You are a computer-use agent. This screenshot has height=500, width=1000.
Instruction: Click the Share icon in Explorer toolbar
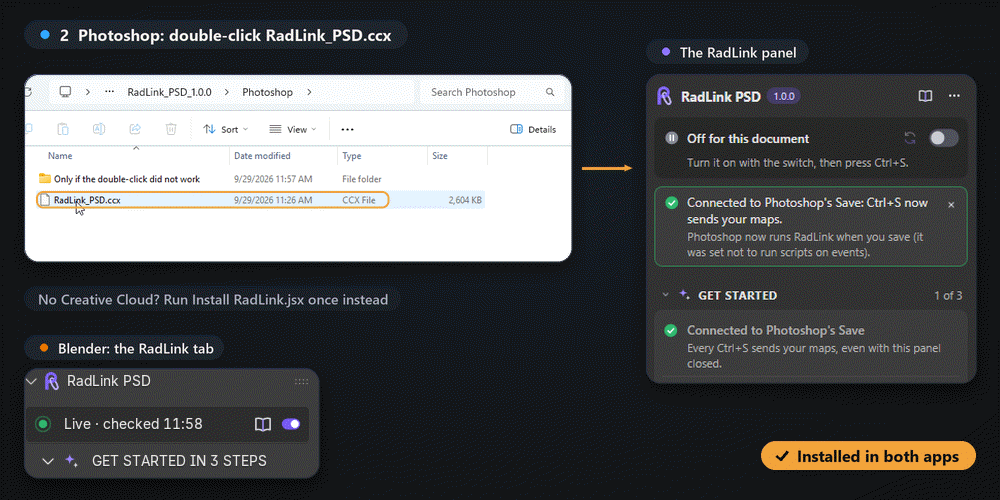point(135,129)
